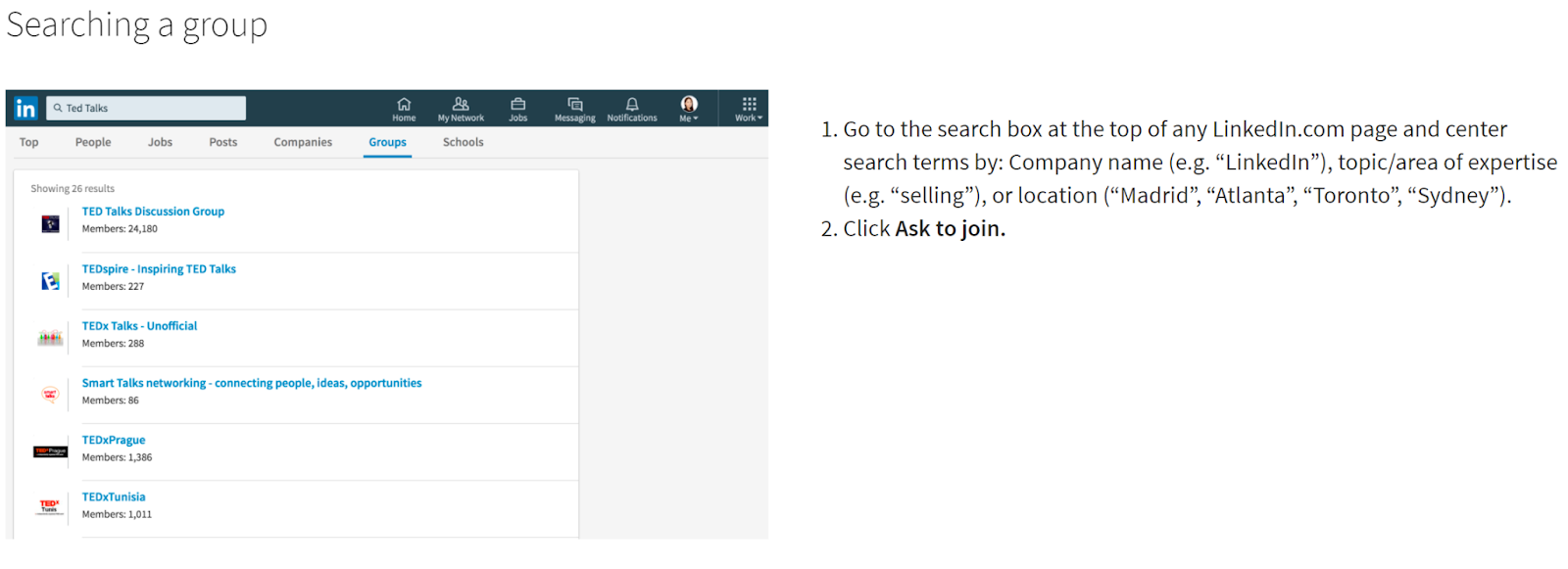This screenshot has width=1568, height=569.
Task: Click 'Members: 24,180' text
Action: coord(120,229)
